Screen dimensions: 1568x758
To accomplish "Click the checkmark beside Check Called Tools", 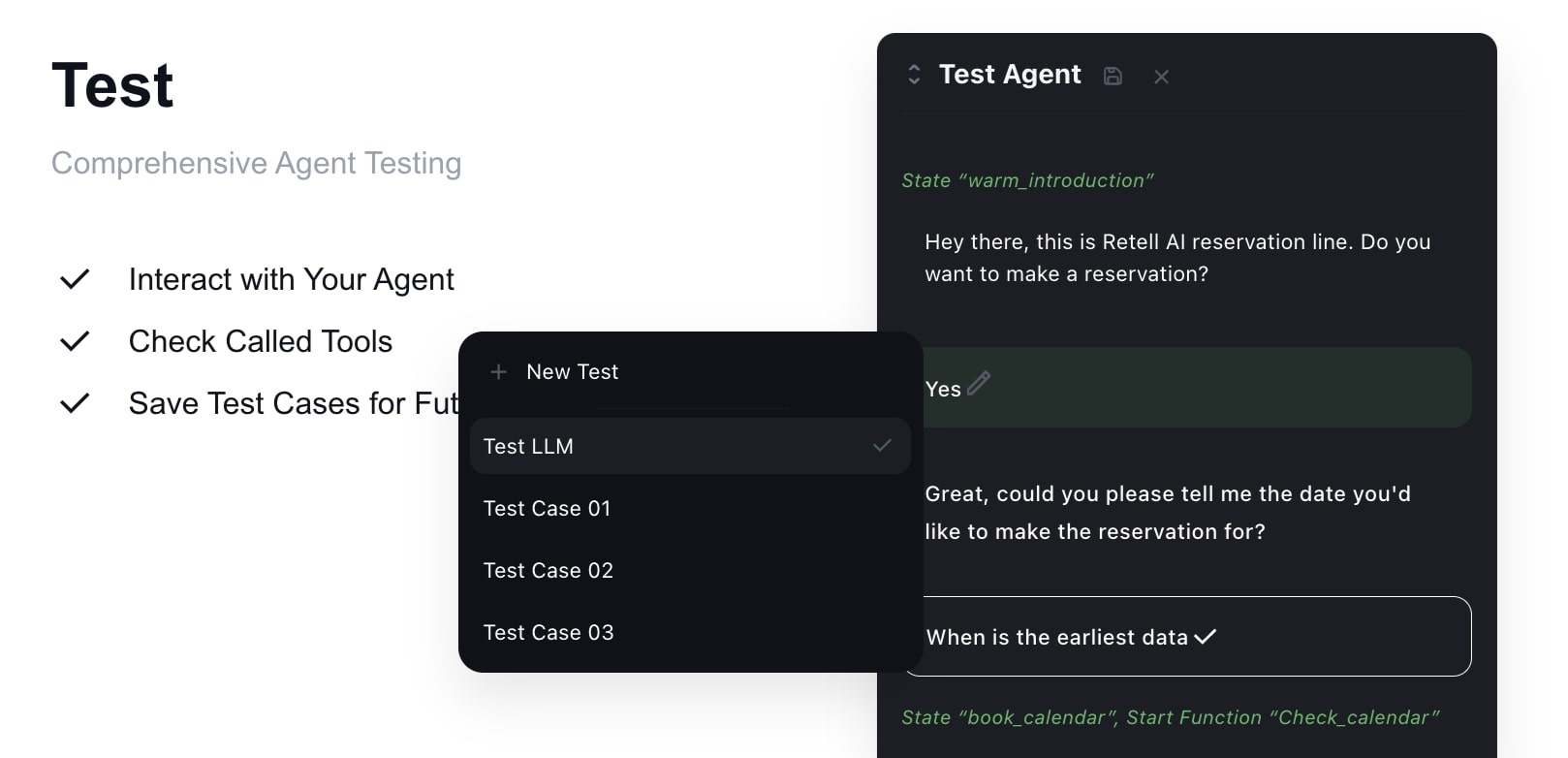I will tap(75, 341).
